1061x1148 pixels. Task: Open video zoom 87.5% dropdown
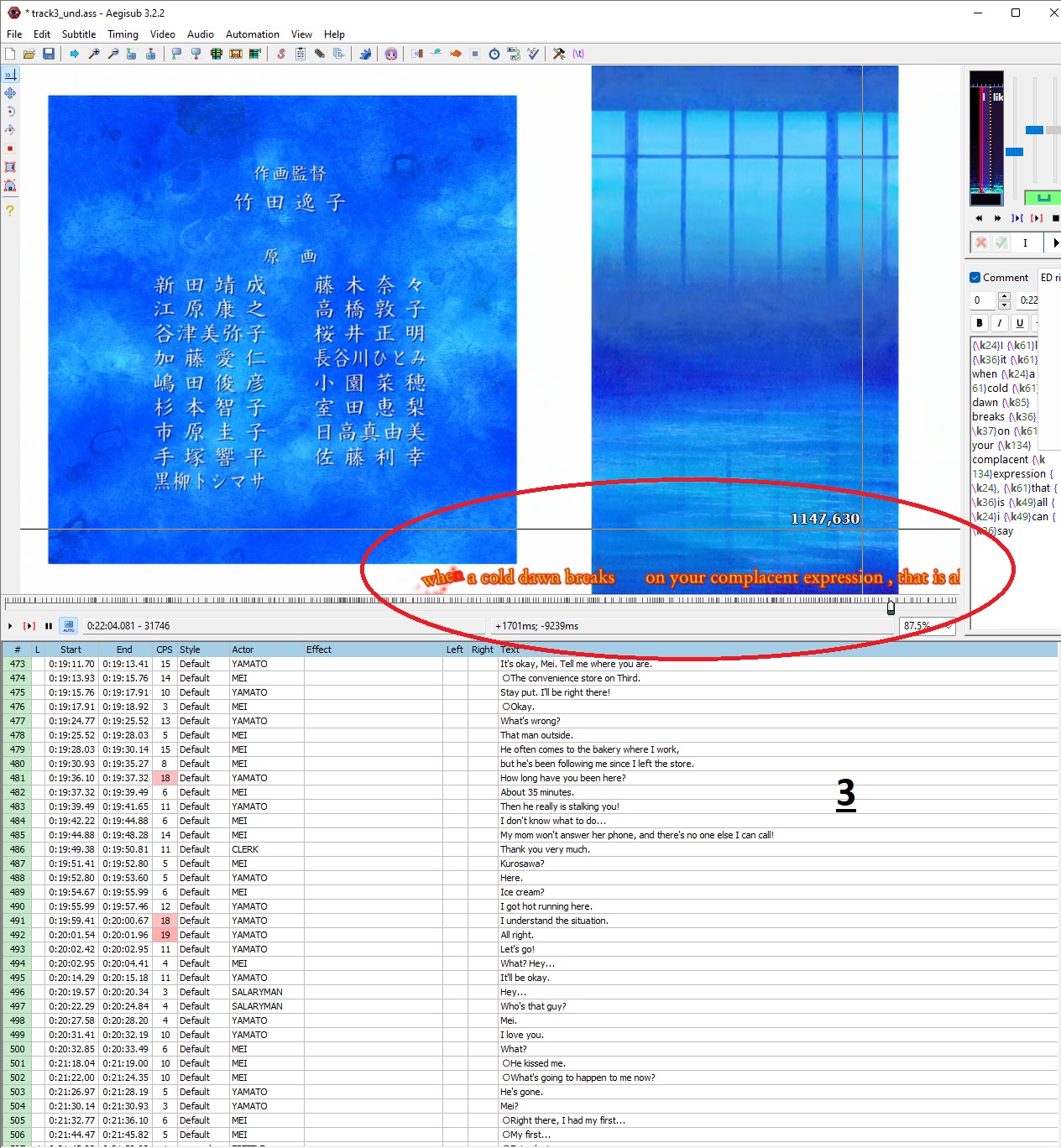928,626
